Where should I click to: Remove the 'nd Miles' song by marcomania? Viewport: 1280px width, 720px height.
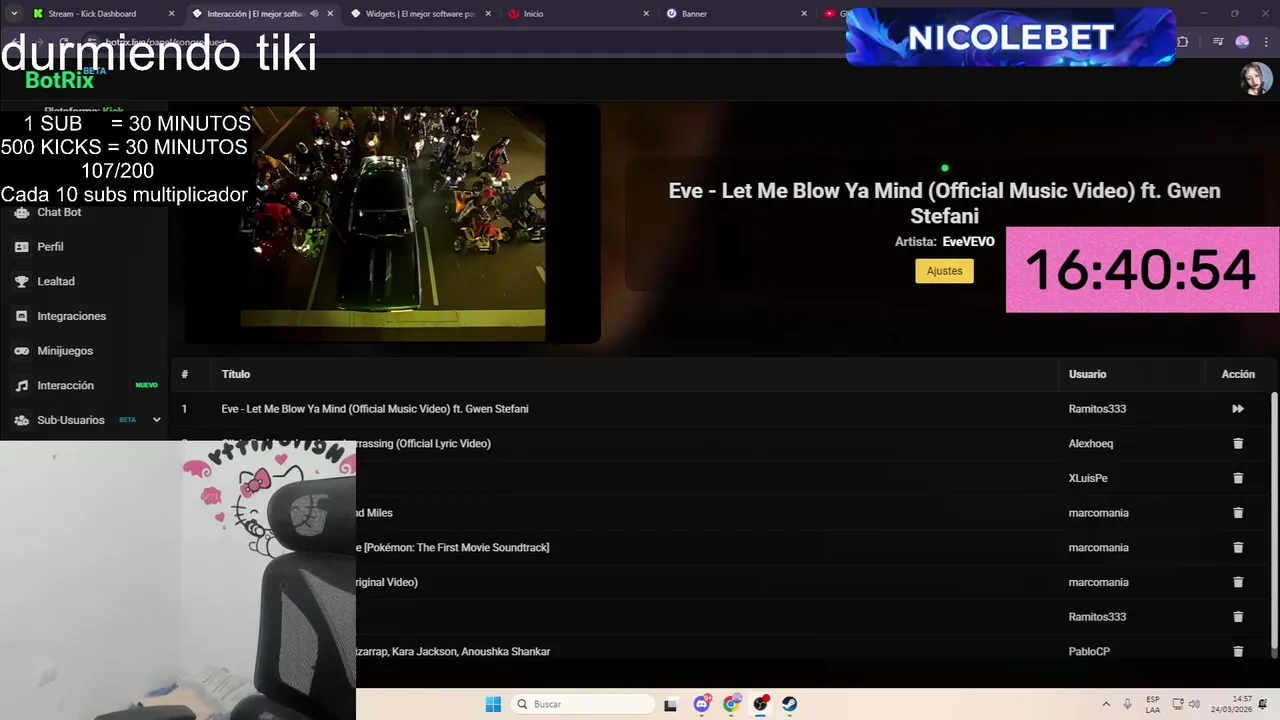pyautogui.click(x=1238, y=513)
